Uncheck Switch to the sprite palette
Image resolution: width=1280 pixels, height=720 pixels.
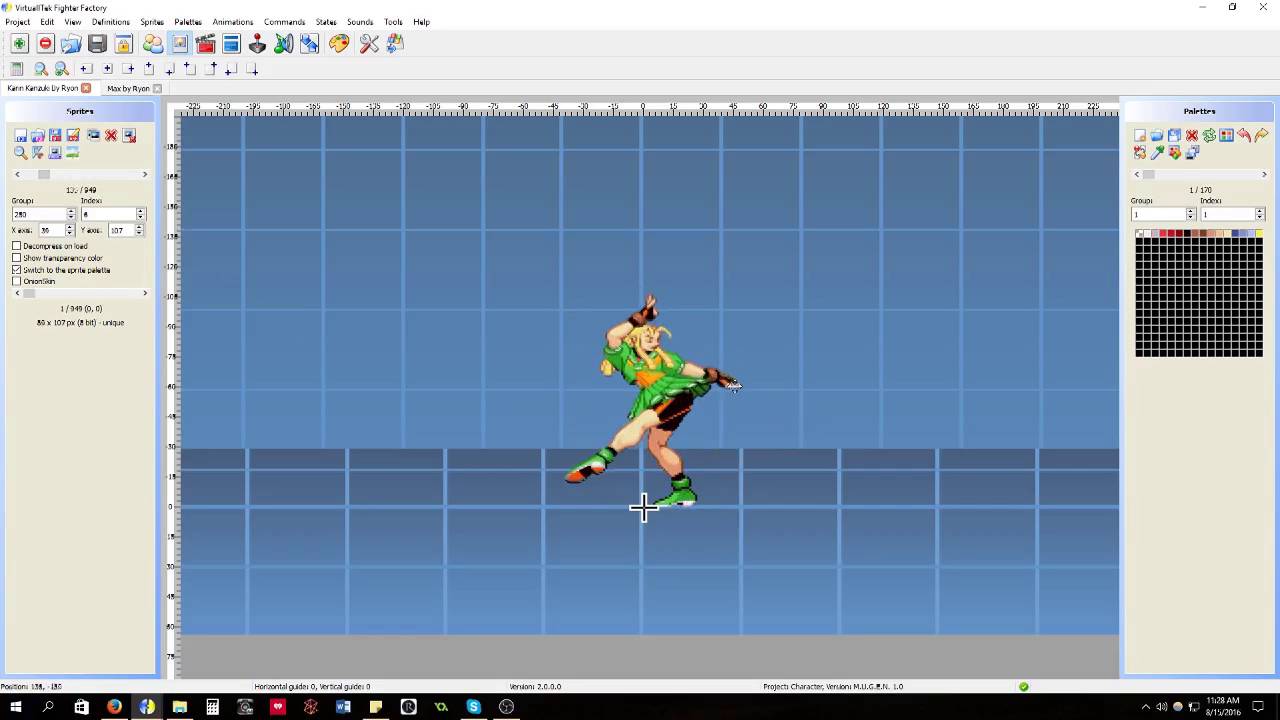pyautogui.click(x=17, y=270)
